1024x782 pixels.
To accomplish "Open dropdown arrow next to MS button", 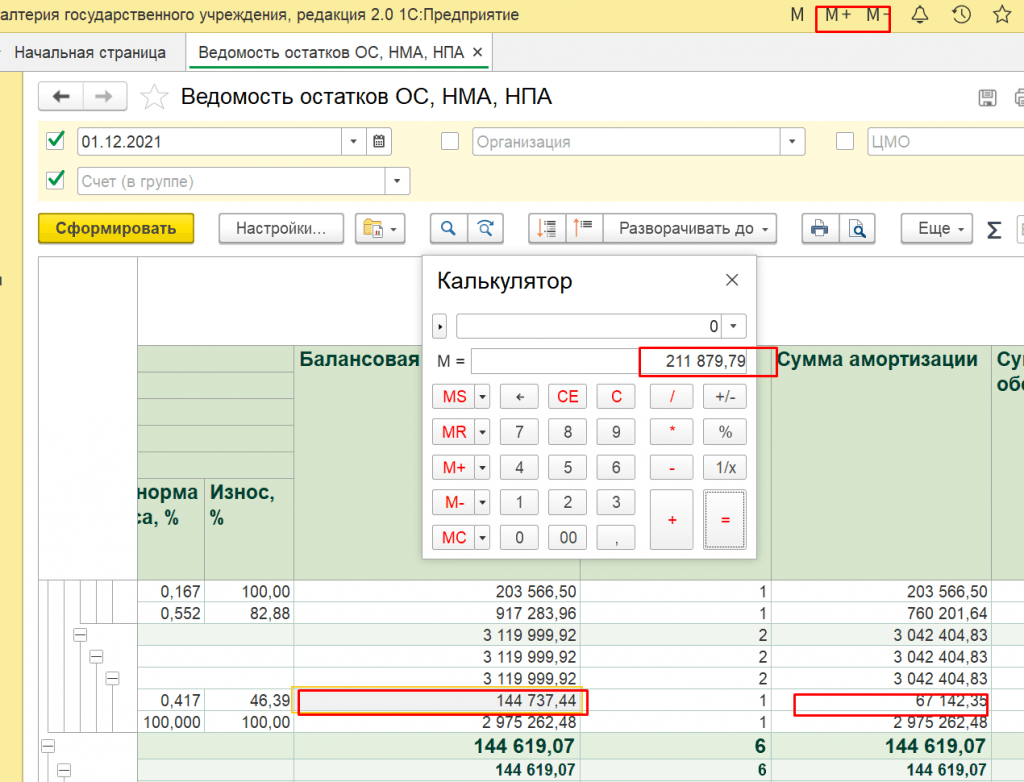I will point(483,397).
